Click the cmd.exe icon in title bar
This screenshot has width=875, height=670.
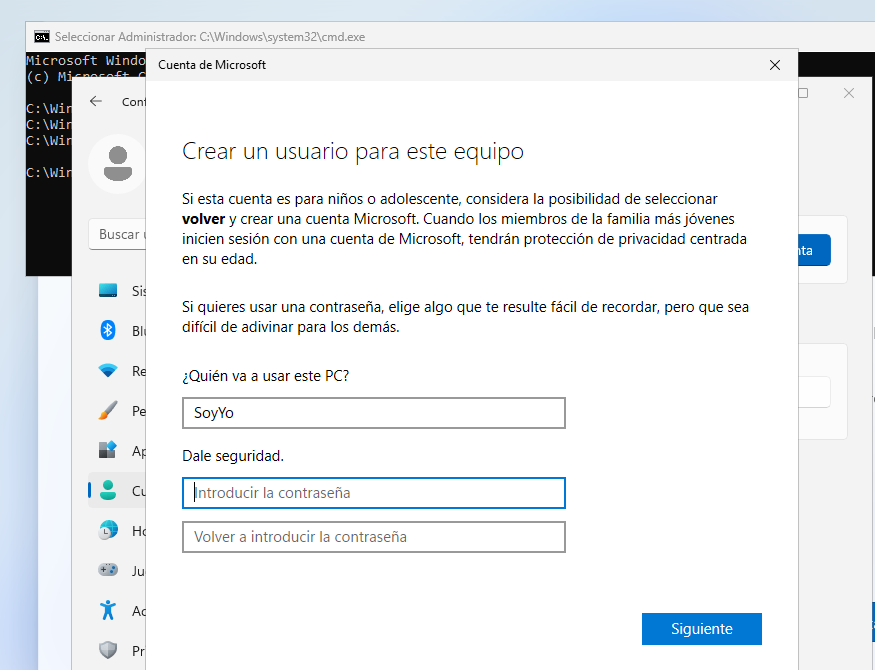[x=41, y=37]
